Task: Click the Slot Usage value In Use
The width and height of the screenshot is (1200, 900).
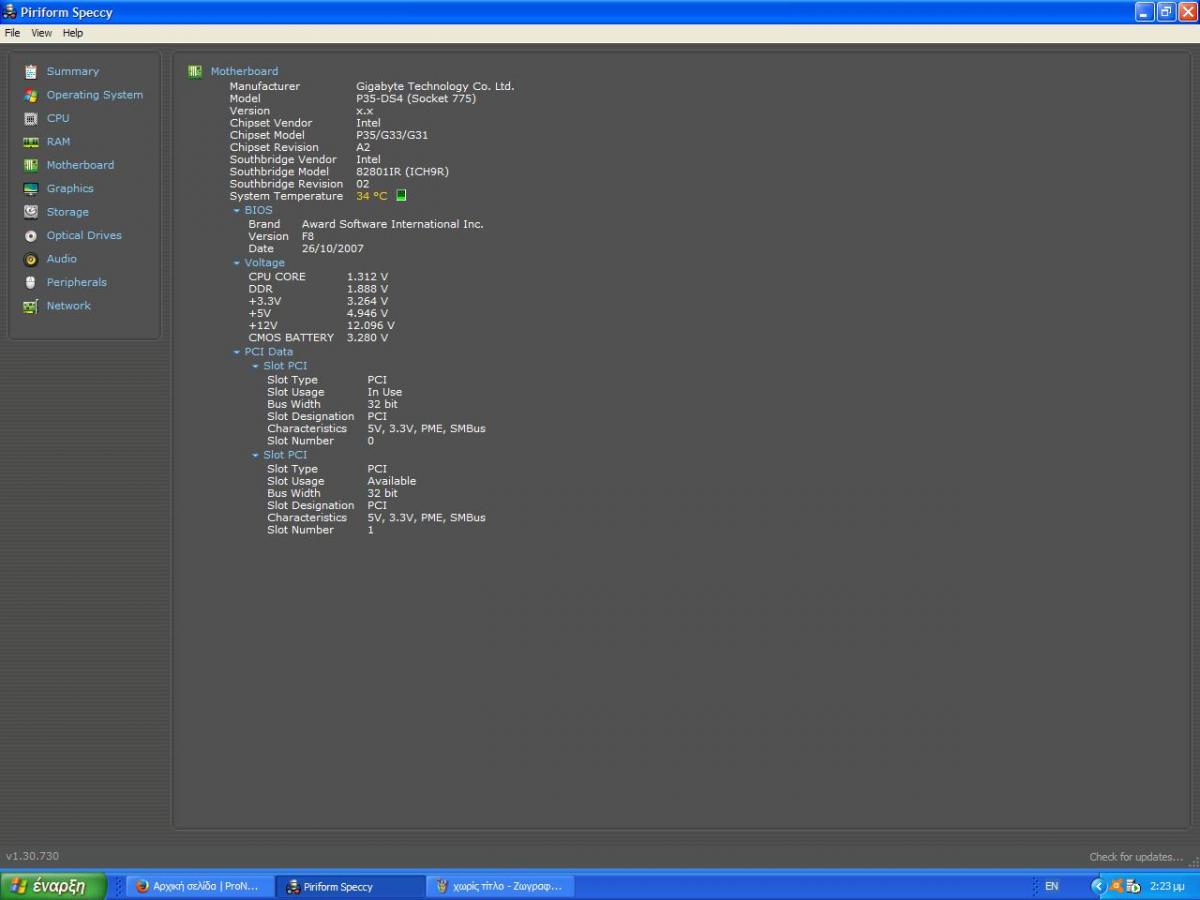Action: pyautogui.click(x=385, y=393)
